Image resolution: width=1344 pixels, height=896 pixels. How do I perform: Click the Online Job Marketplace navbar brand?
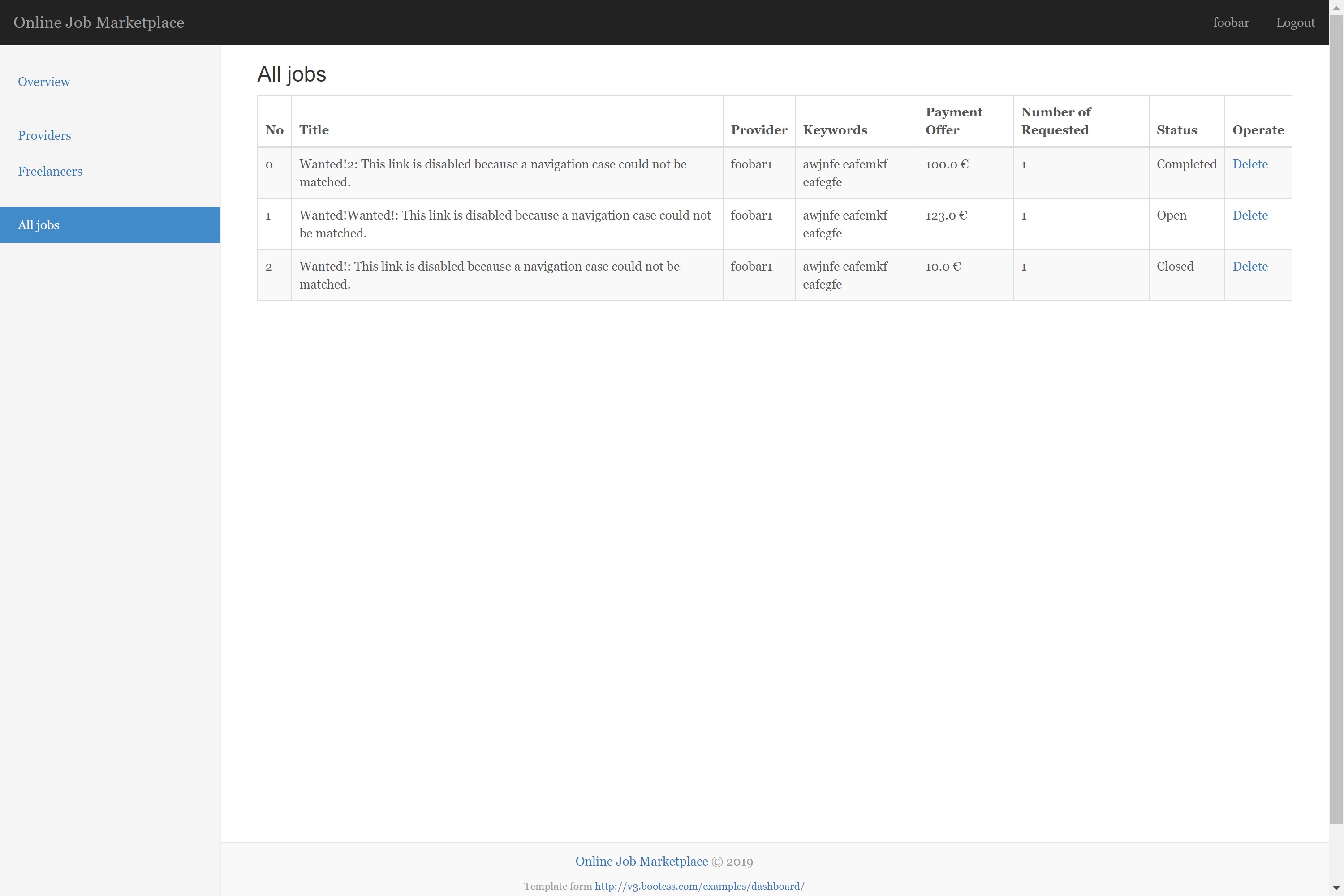coord(98,22)
